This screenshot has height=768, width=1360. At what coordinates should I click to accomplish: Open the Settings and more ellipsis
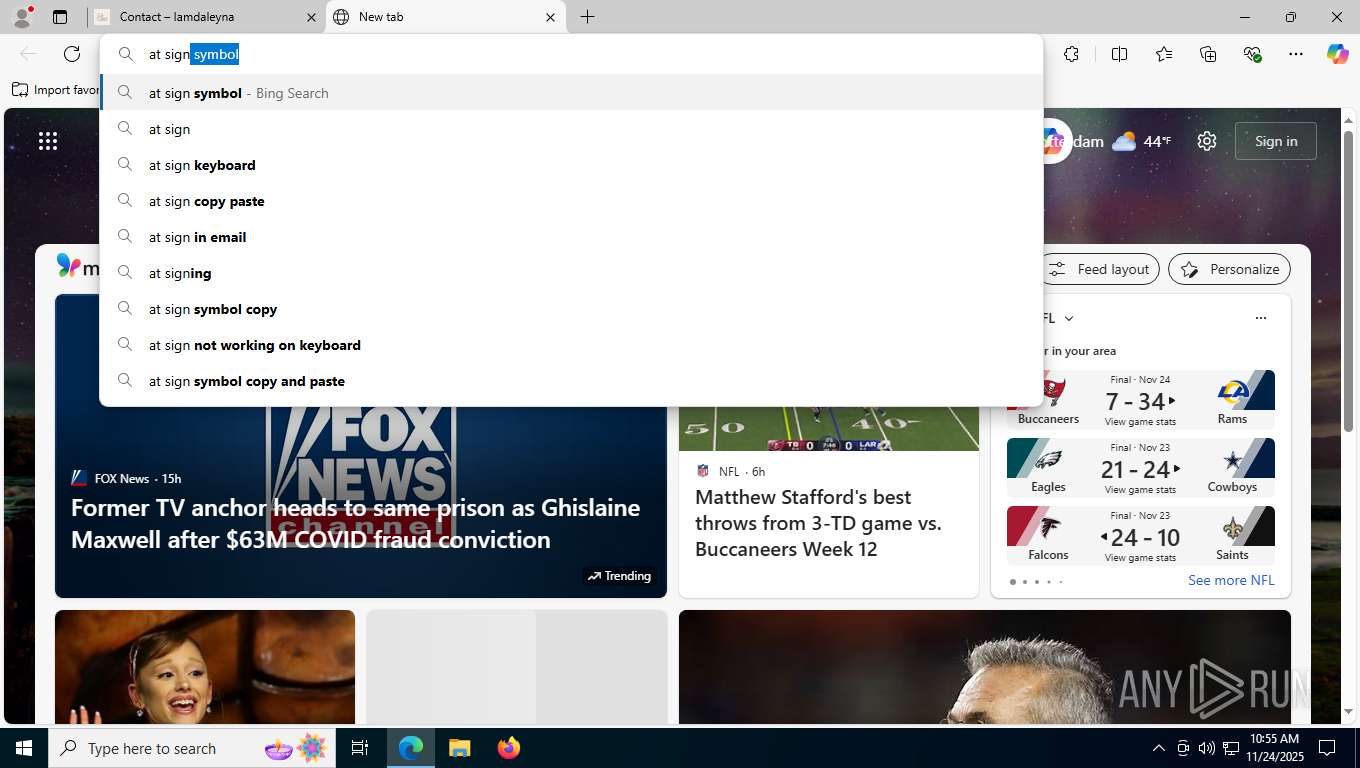(x=1296, y=54)
